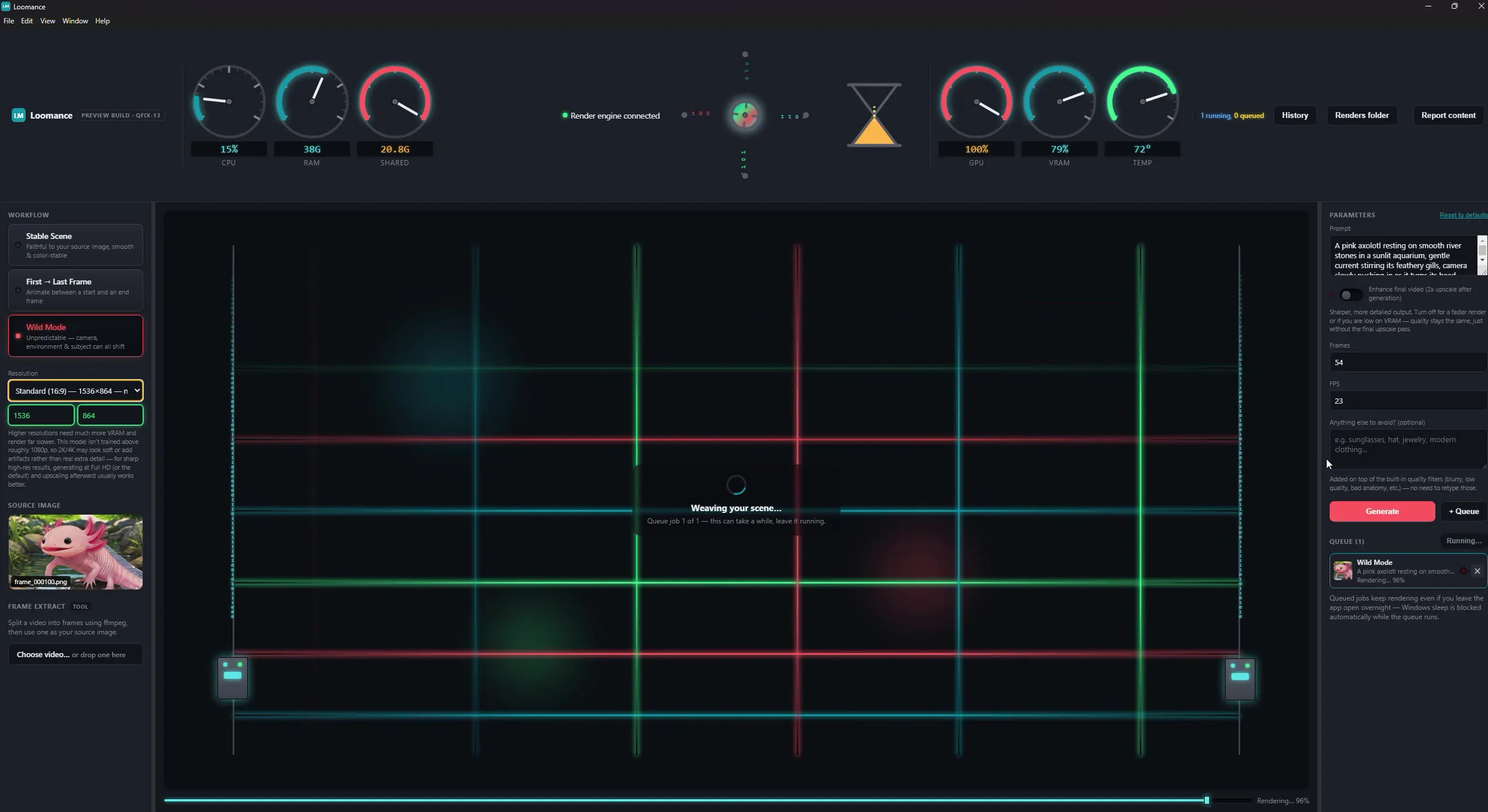Click the left robot shuttle on the loom
Screen dimensions: 1488x812
pyautogui.click(x=233, y=678)
